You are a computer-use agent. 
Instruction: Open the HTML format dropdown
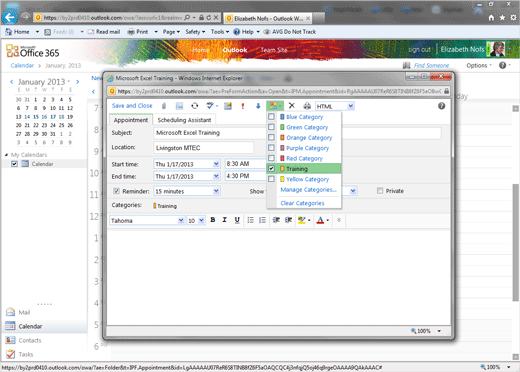point(350,106)
